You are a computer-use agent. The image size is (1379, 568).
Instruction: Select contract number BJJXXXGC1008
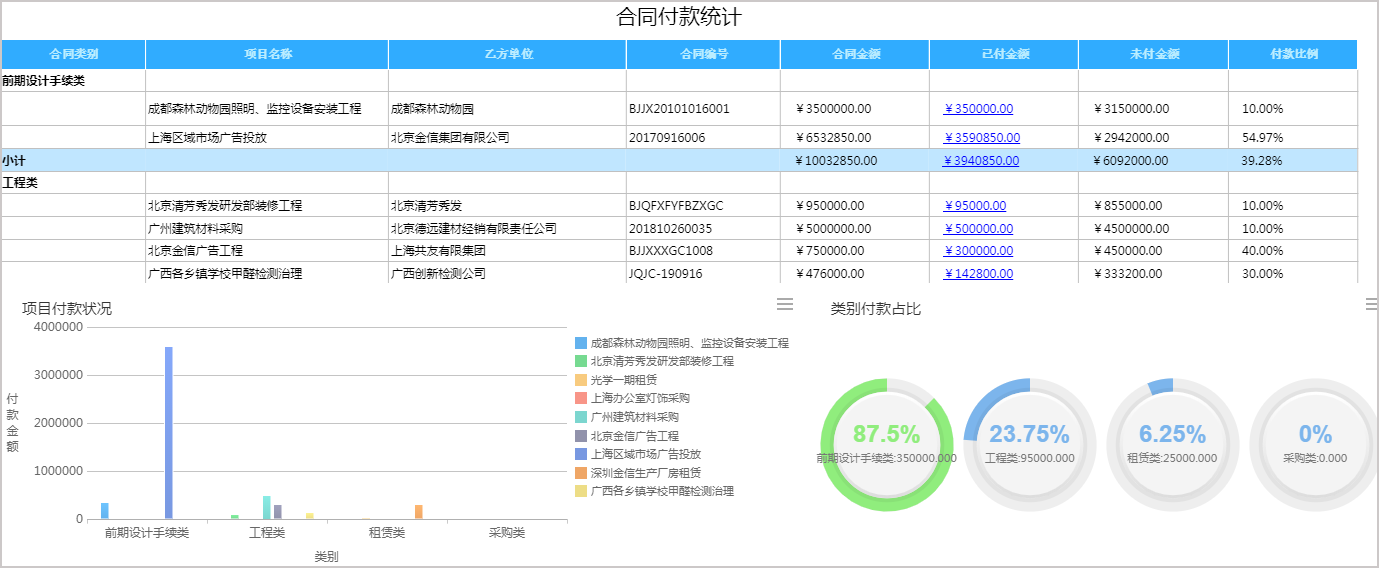coord(671,250)
